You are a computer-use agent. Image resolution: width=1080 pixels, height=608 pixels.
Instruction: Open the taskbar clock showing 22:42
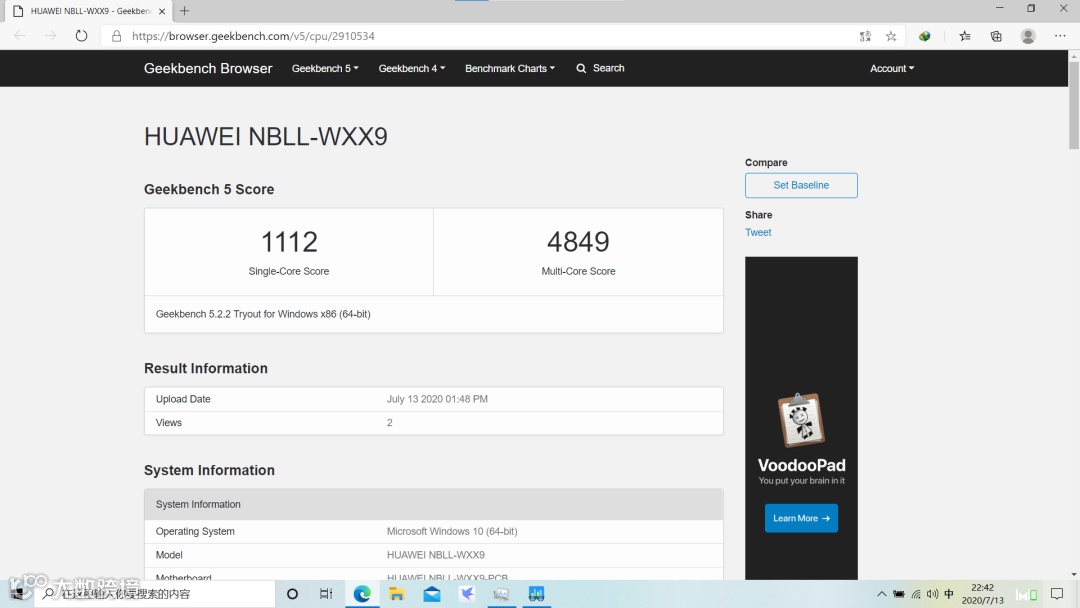pos(983,594)
